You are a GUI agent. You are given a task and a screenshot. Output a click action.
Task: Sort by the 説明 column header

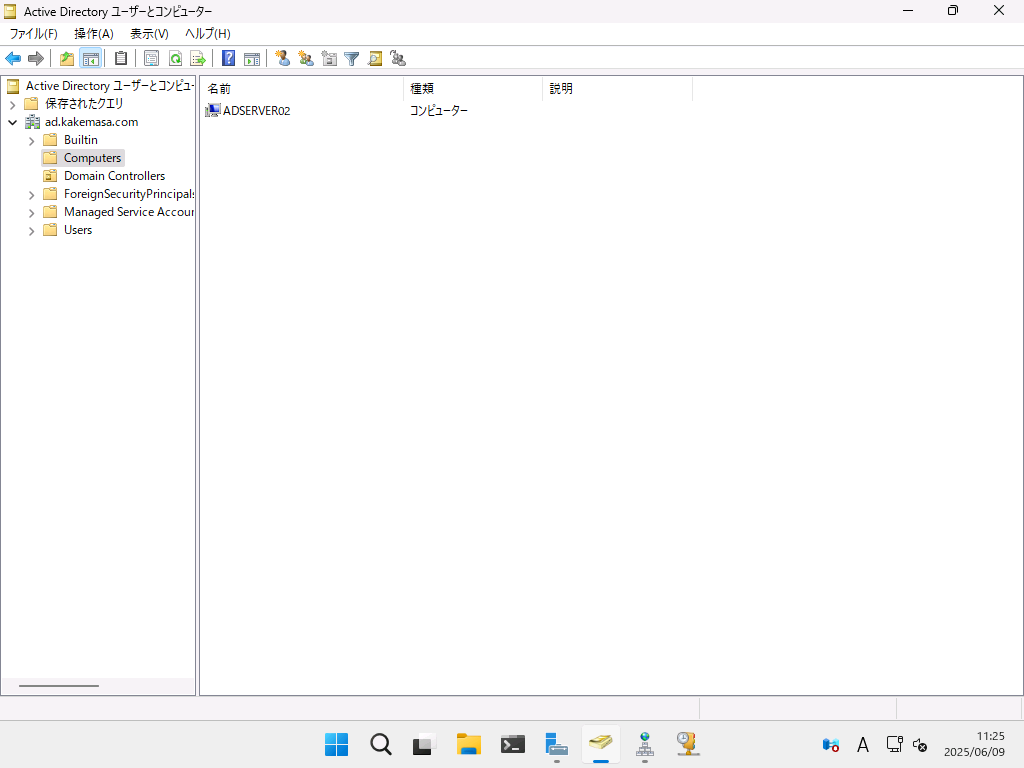tap(617, 88)
